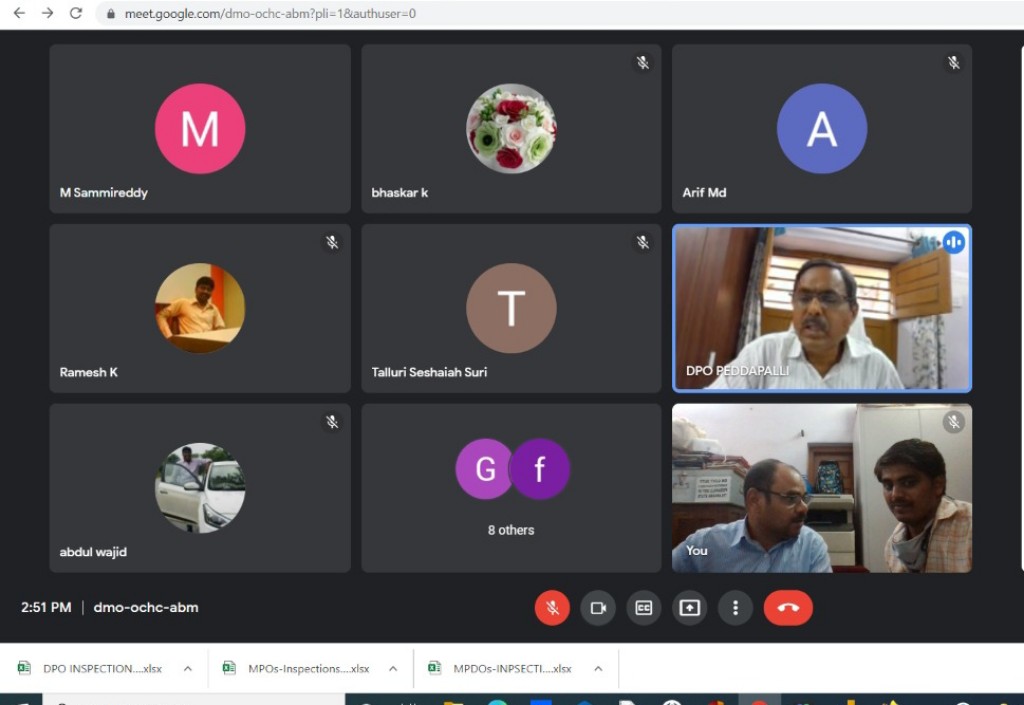Screen dimensions: 1024x705
Task: Unmute the microphone button
Action: [552, 608]
